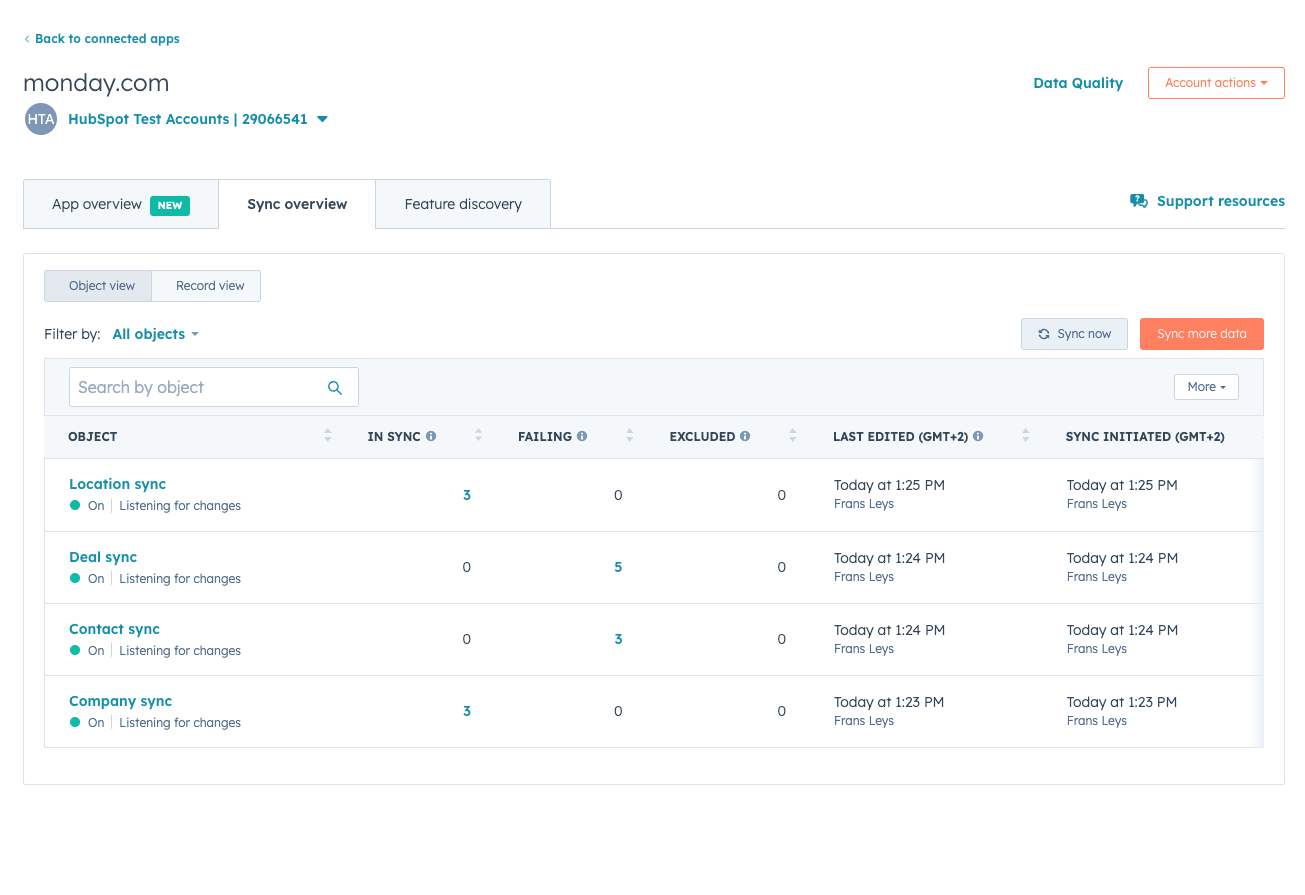This screenshot has height=895, width=1305.
Task: Switch to the Feature discovery tab
Action: [x=463, y=204]
